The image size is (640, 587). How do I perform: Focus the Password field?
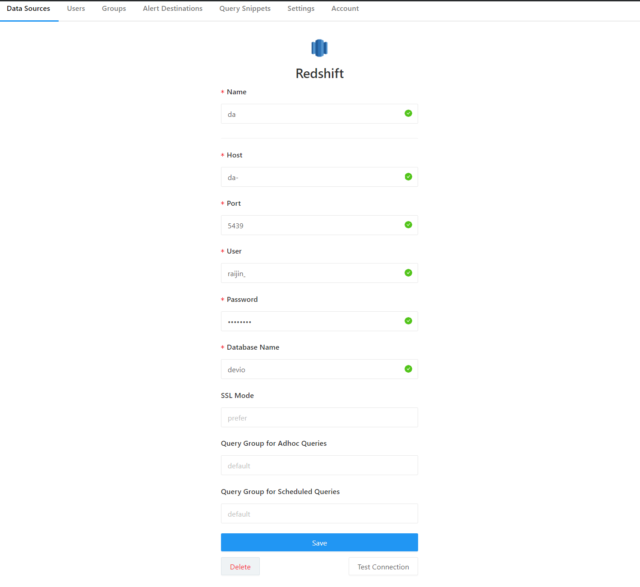pos(319,321)
